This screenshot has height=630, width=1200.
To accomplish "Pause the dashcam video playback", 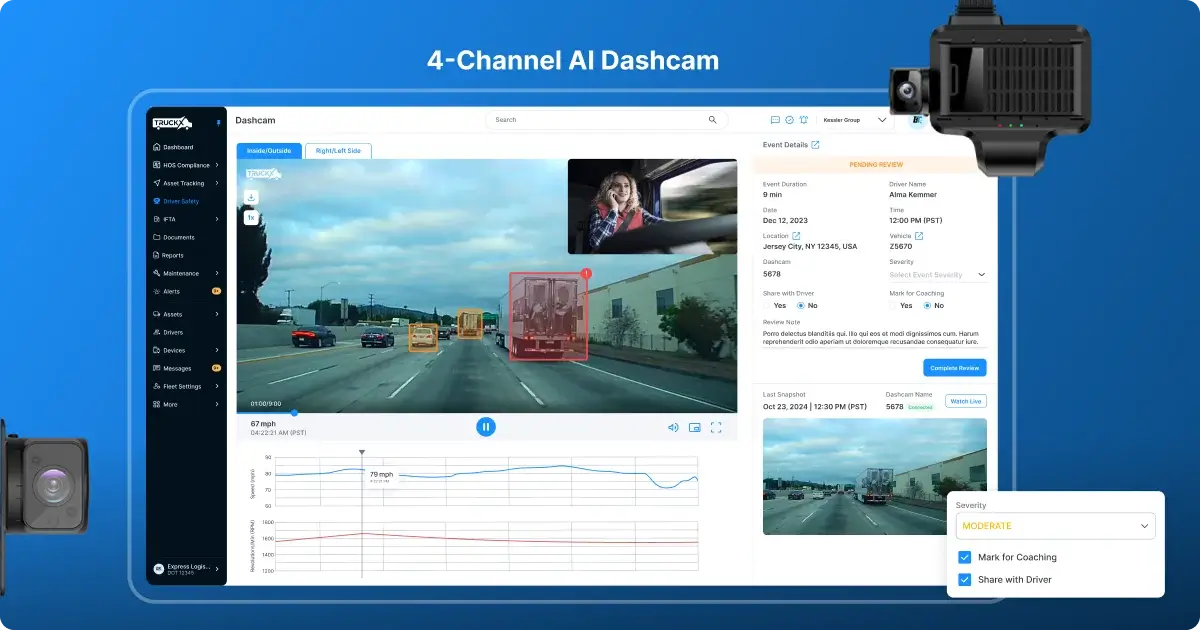I will coord(486,427).
